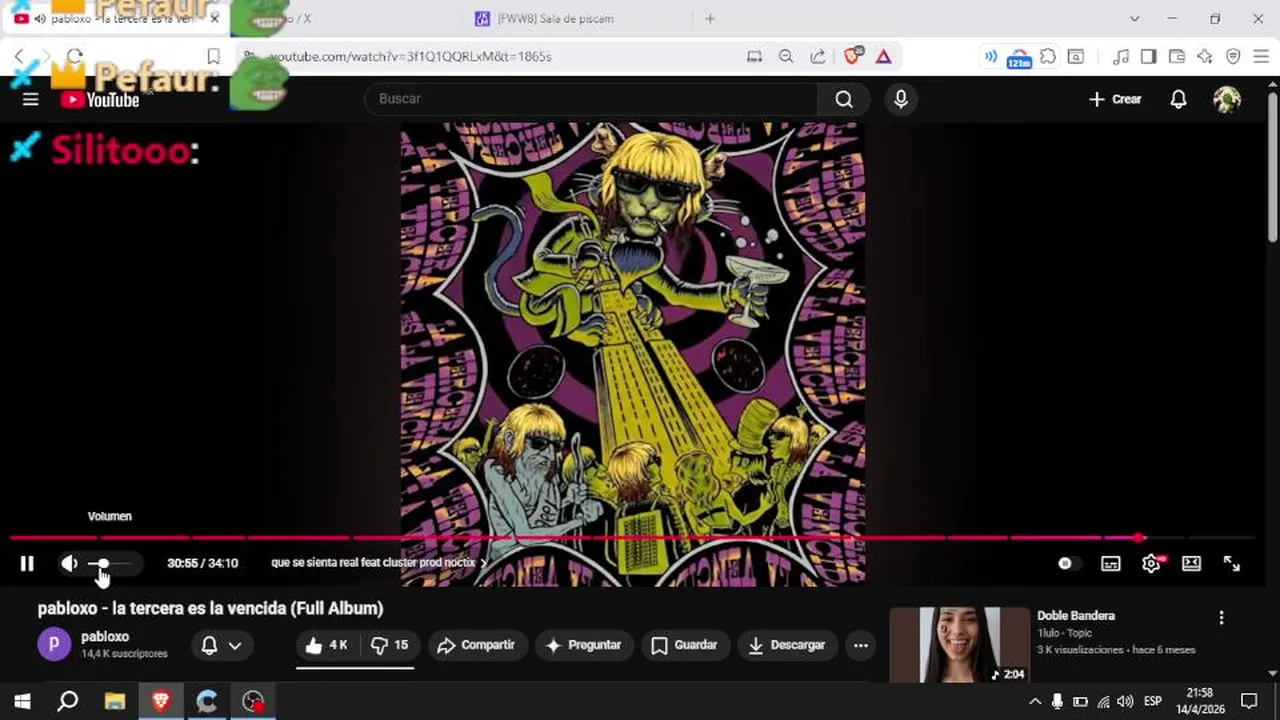Image resolution: width=1280 pixels, height=720 pixels.
Task: Open Windows taskbar search
Action: (68, 701)
